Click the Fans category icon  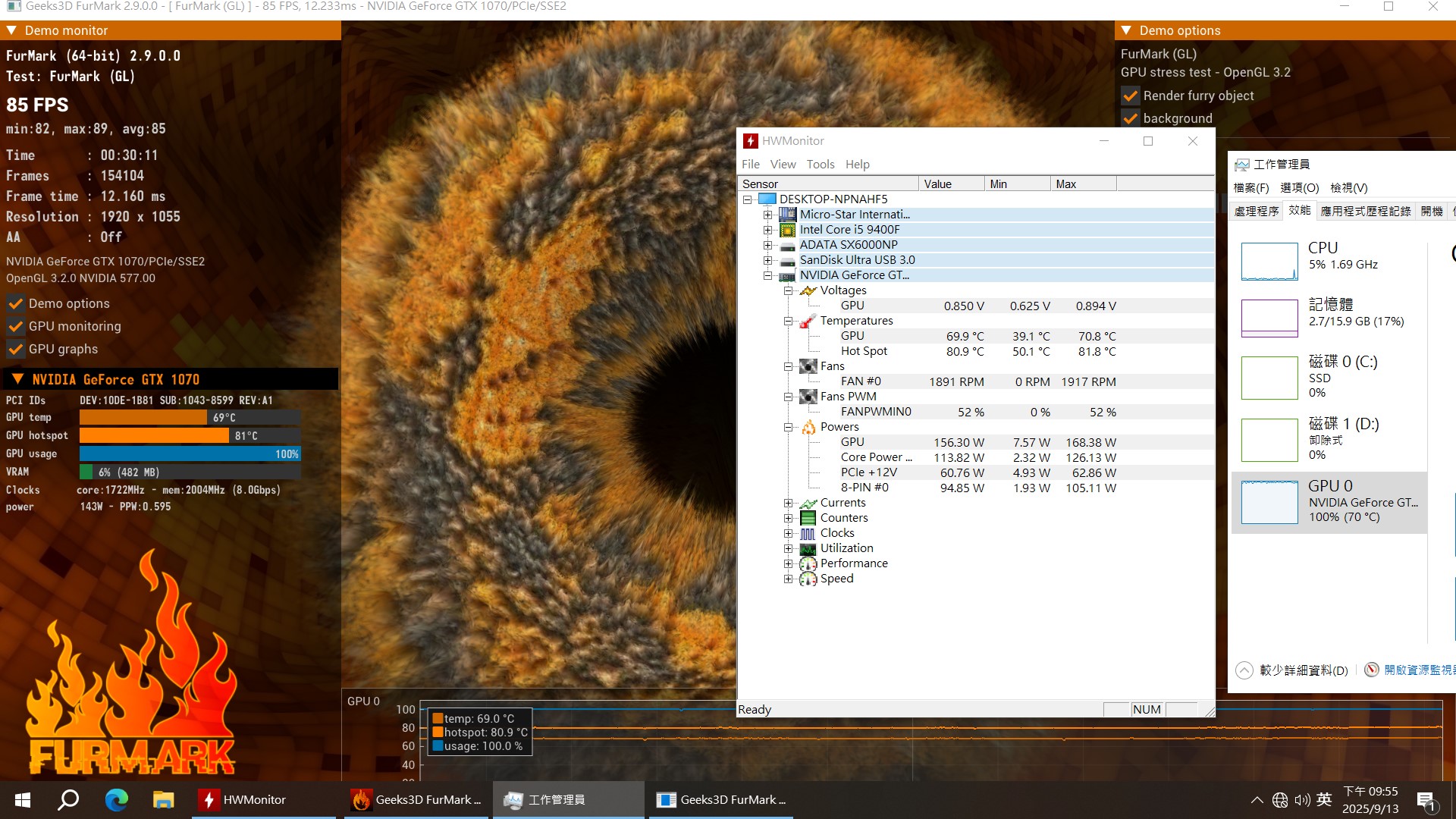click(808, 366)
